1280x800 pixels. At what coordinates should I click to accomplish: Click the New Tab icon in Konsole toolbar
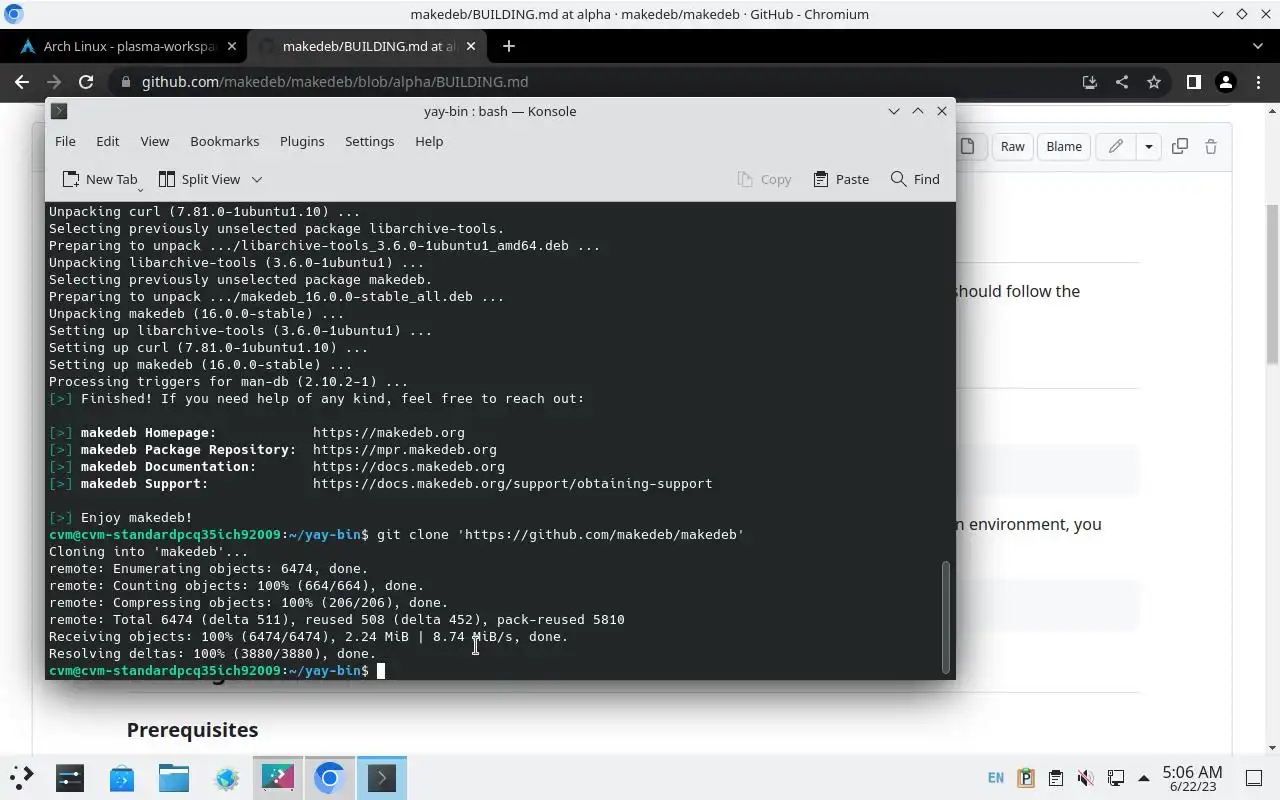click(71, 179)
